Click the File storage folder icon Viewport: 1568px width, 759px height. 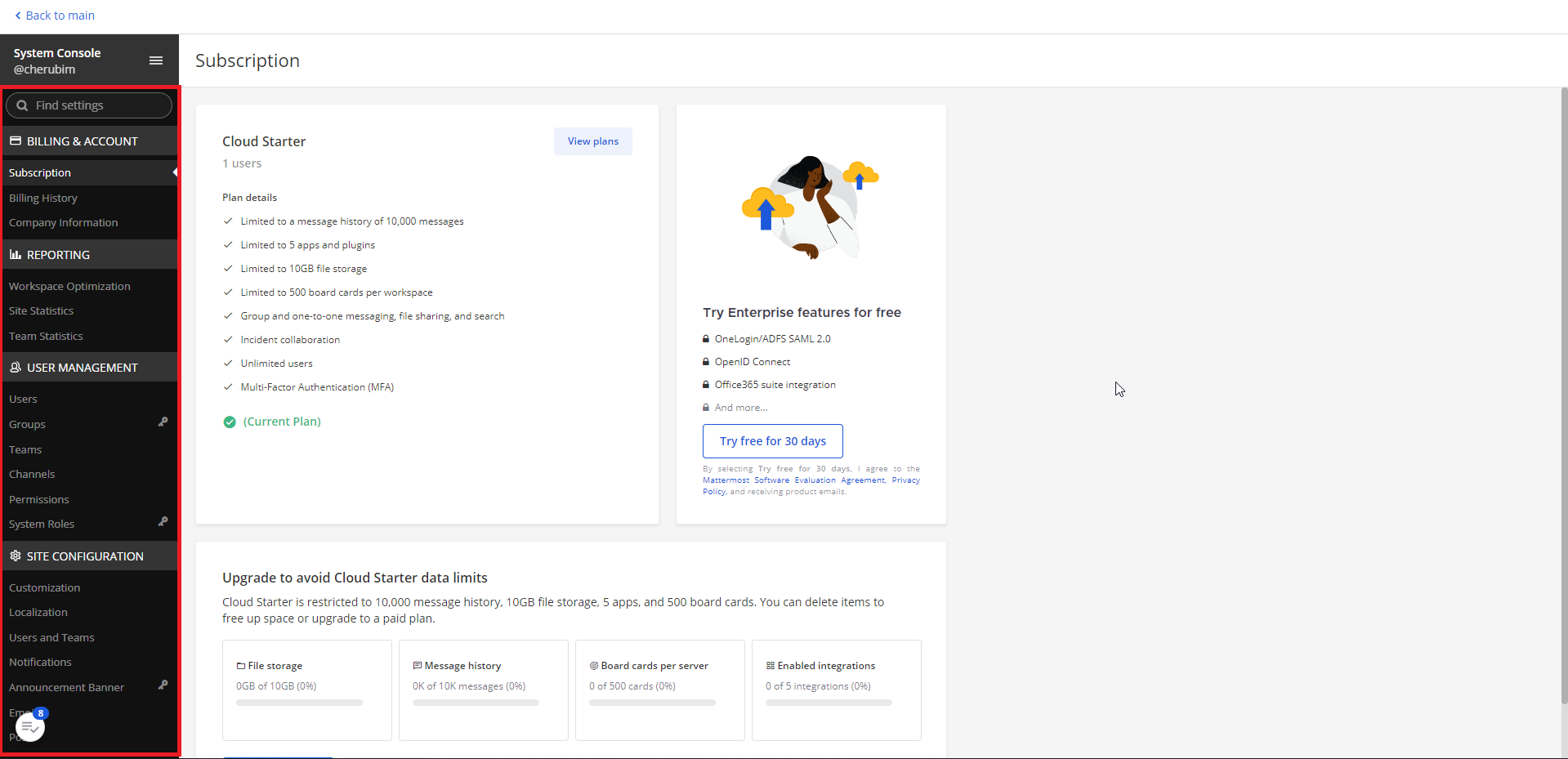point(241,666)
